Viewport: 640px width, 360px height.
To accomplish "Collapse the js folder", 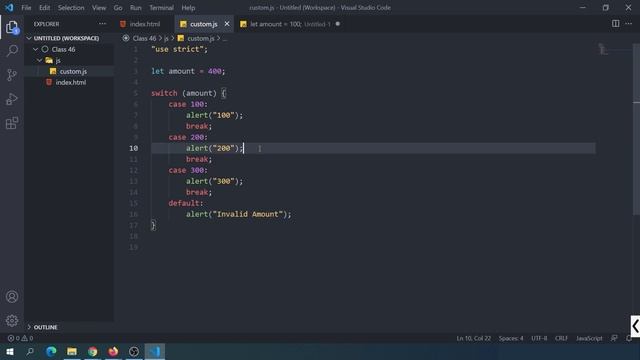I will [40, 60].
